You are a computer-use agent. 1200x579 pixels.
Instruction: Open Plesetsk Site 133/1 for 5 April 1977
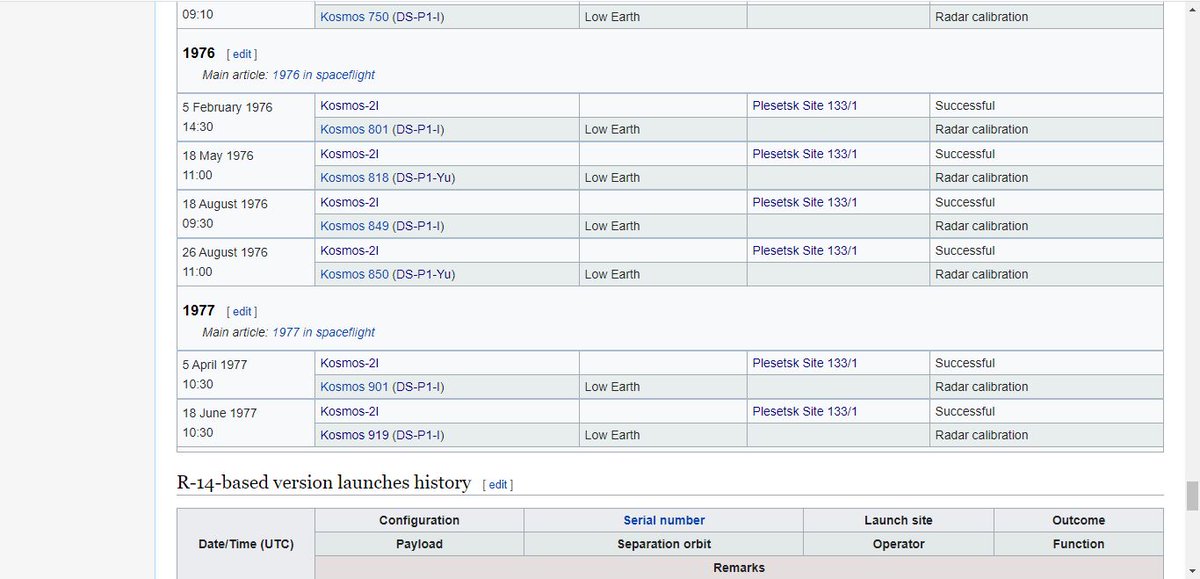[x=804, y=363]
